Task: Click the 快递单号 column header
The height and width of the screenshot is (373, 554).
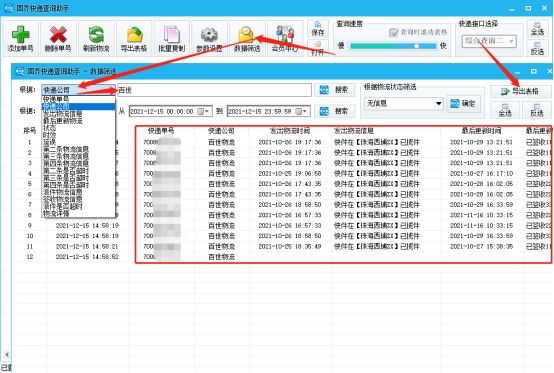Action: (x=161, y=131)
